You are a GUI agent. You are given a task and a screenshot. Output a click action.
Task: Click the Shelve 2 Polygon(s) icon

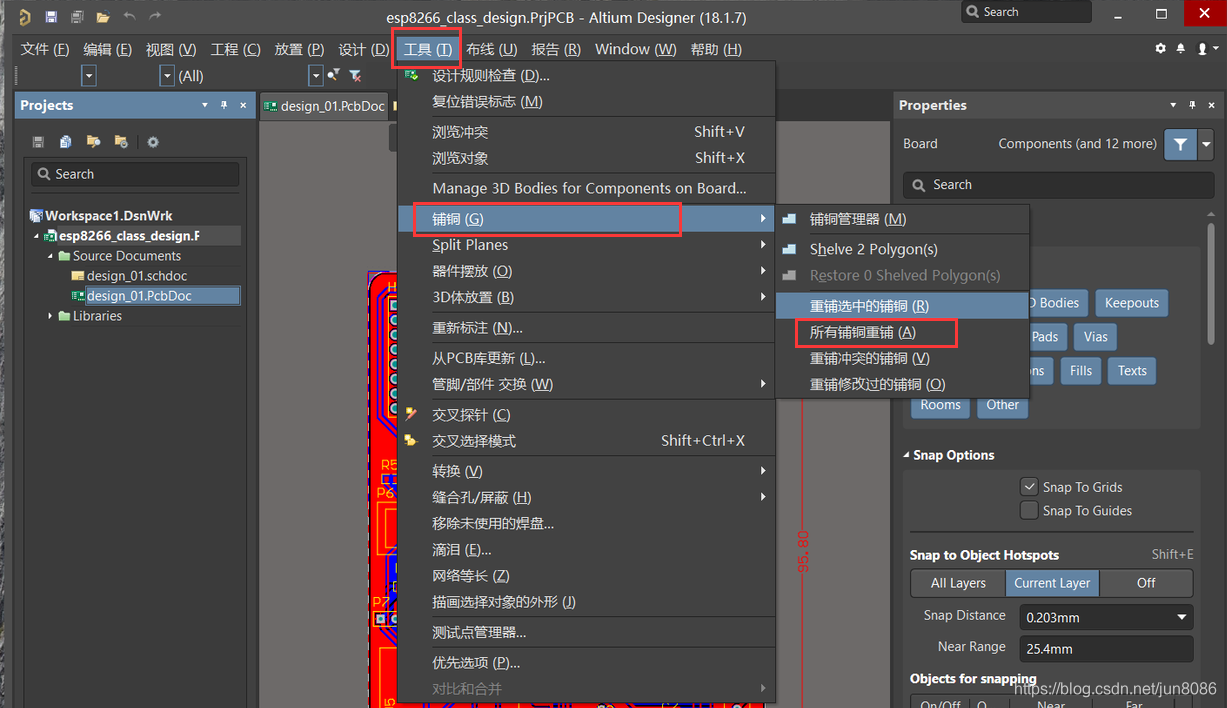point(790,249)
